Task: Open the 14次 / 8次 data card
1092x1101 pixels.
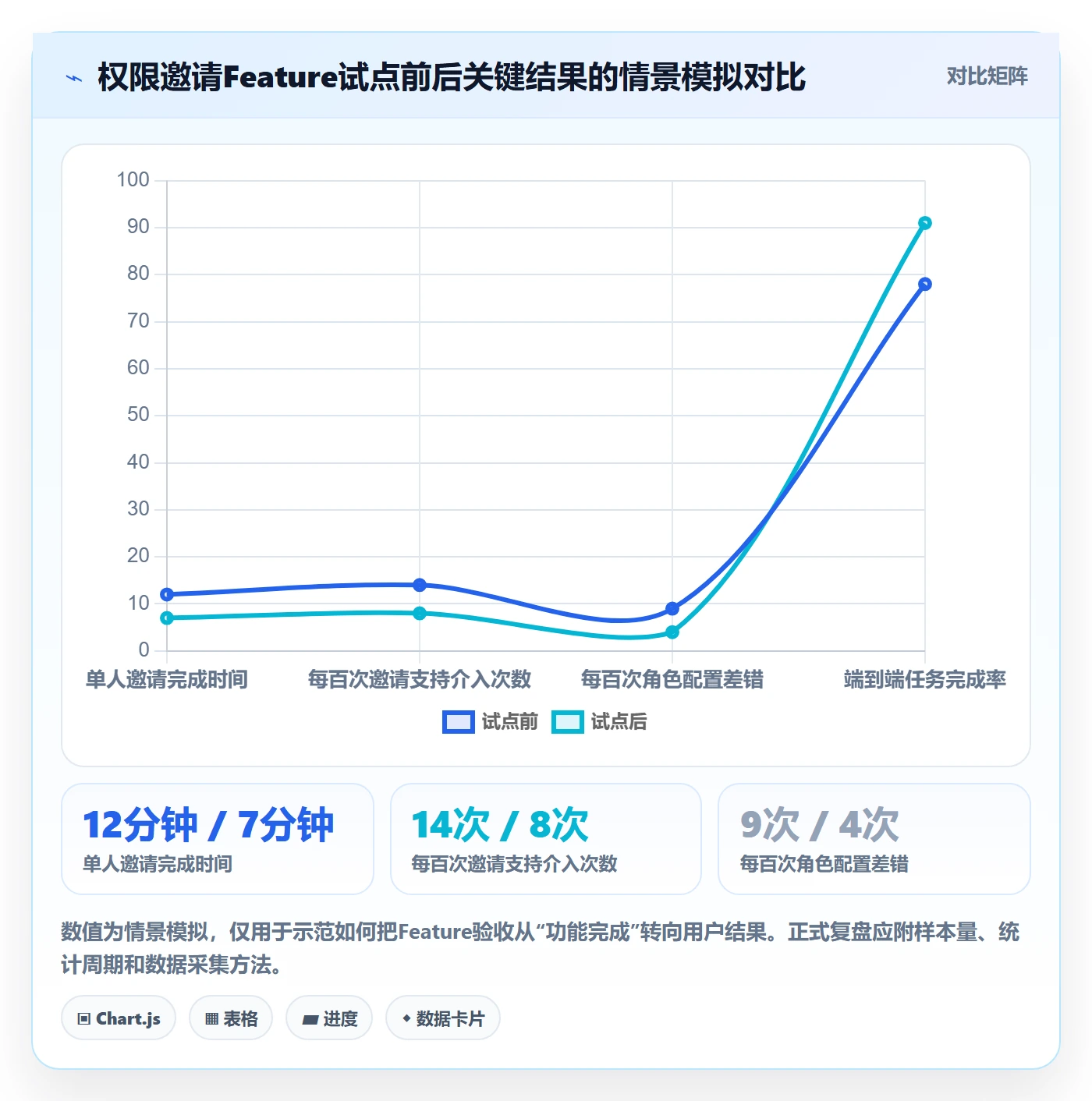Action: 546,839
